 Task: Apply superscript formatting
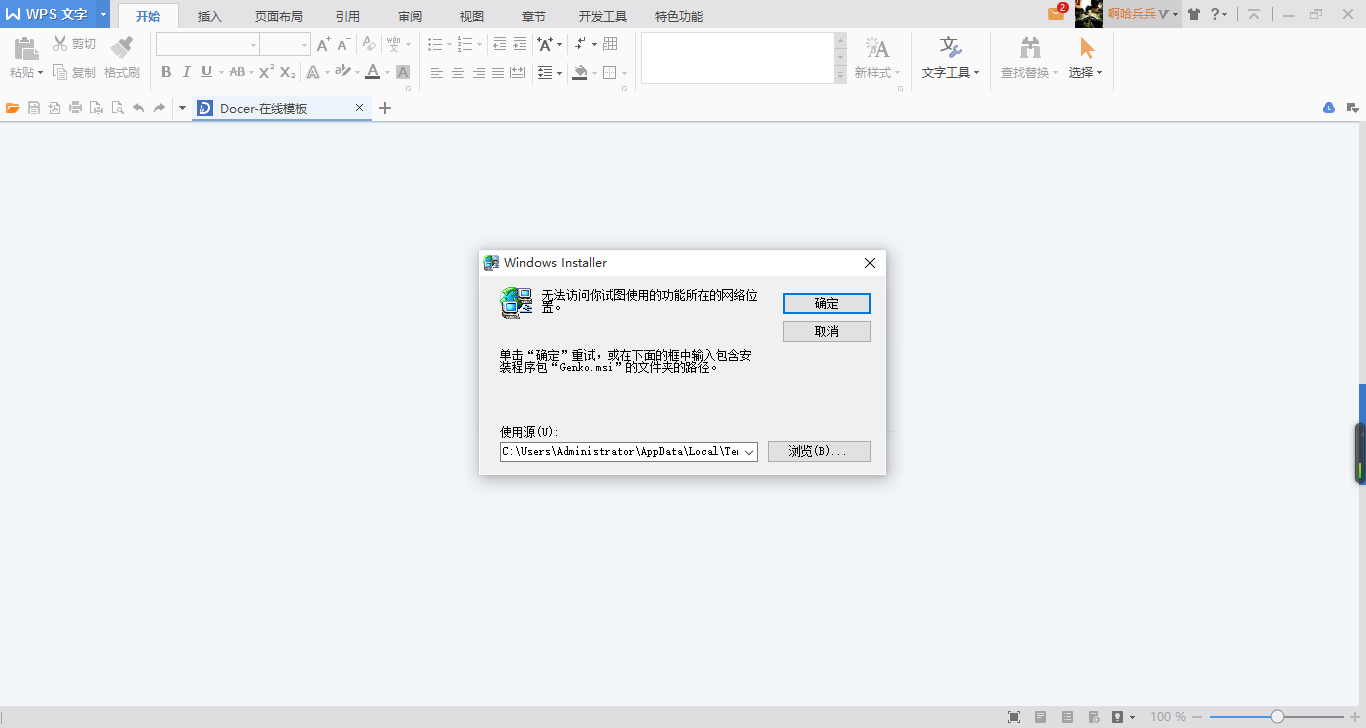pyautogui.click(x=264, y=71)
